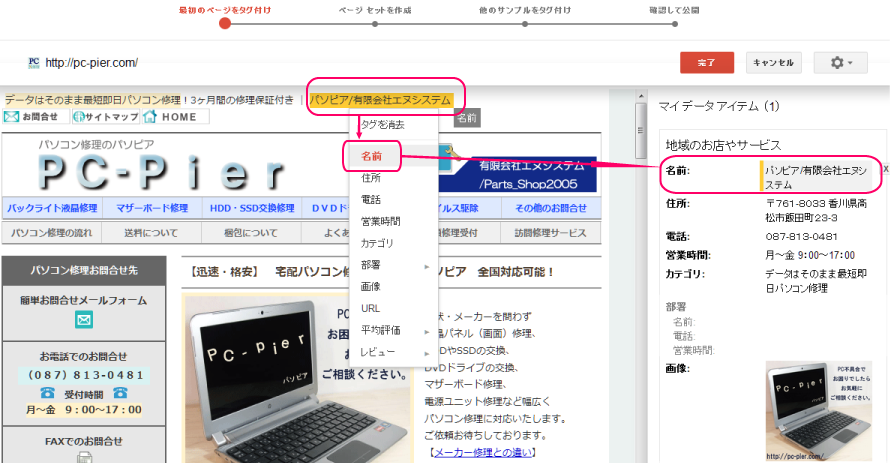Screen dimensions: 890x463
Task: Click step 確認して公開 marker
Action: (674, 24)
